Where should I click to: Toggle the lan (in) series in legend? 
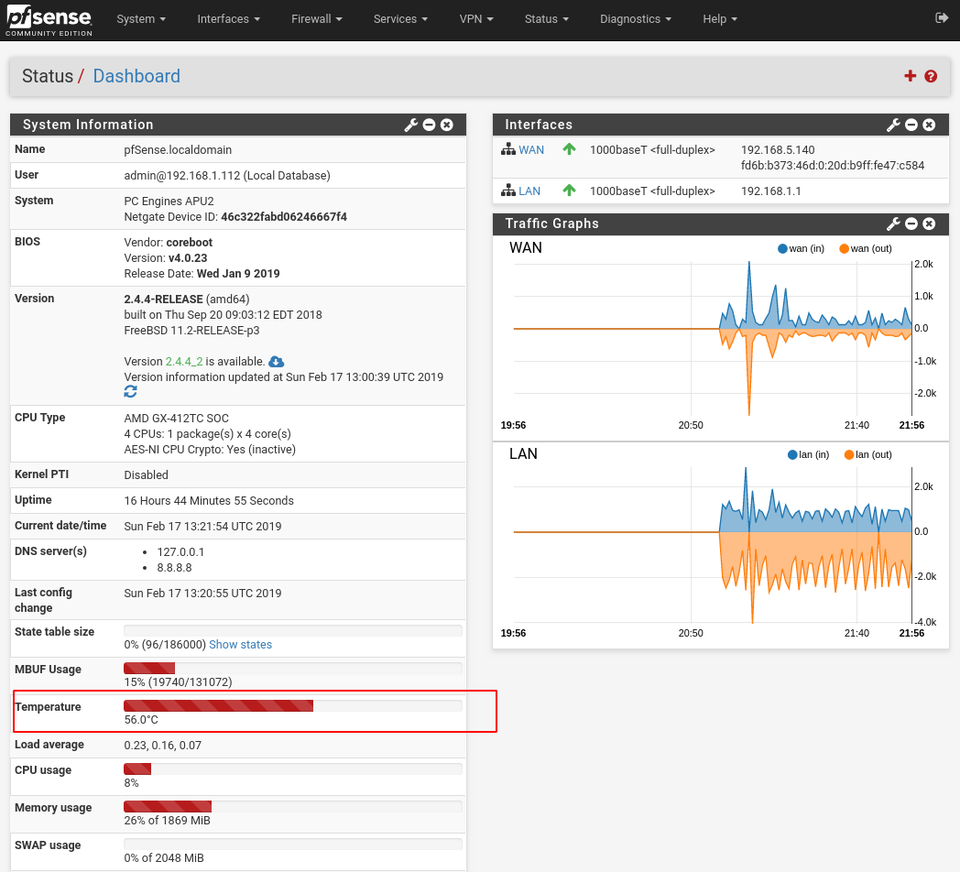pyautogui.click(x=808, y=455)
